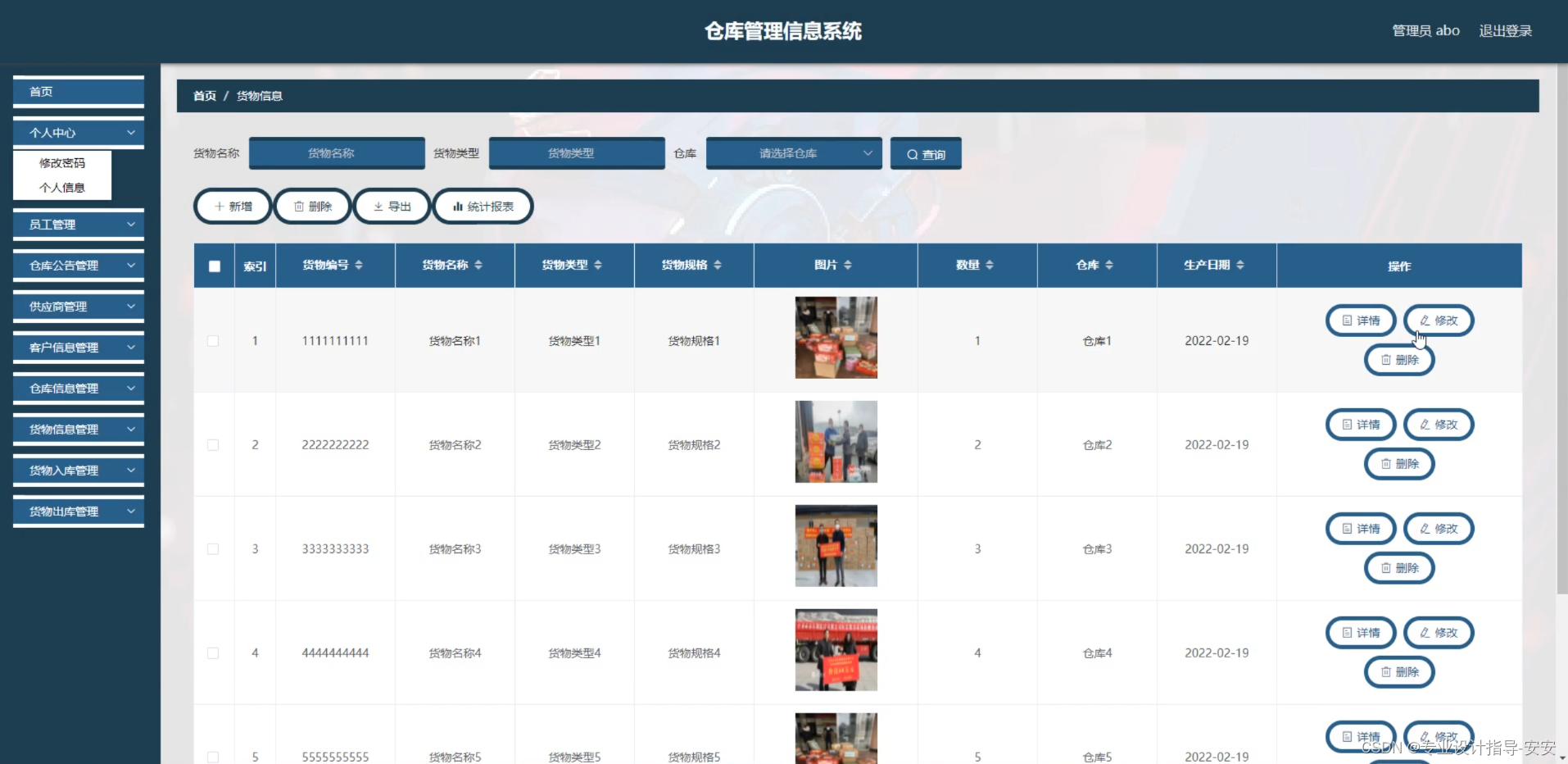This screenshot has height=764, width=1568.
Task: Edit 货物名称2 row with 修改
Action: coord(1439,425)
